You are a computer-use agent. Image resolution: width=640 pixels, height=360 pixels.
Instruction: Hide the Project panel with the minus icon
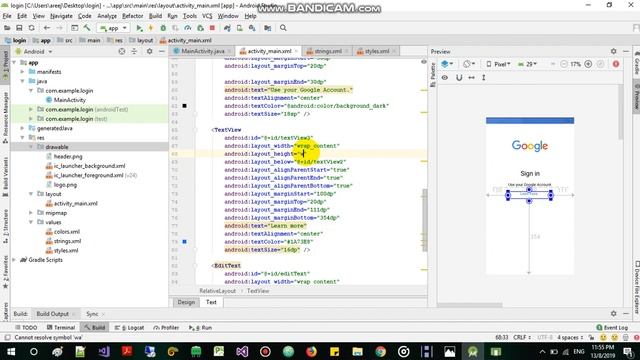(x=162, y=51)
